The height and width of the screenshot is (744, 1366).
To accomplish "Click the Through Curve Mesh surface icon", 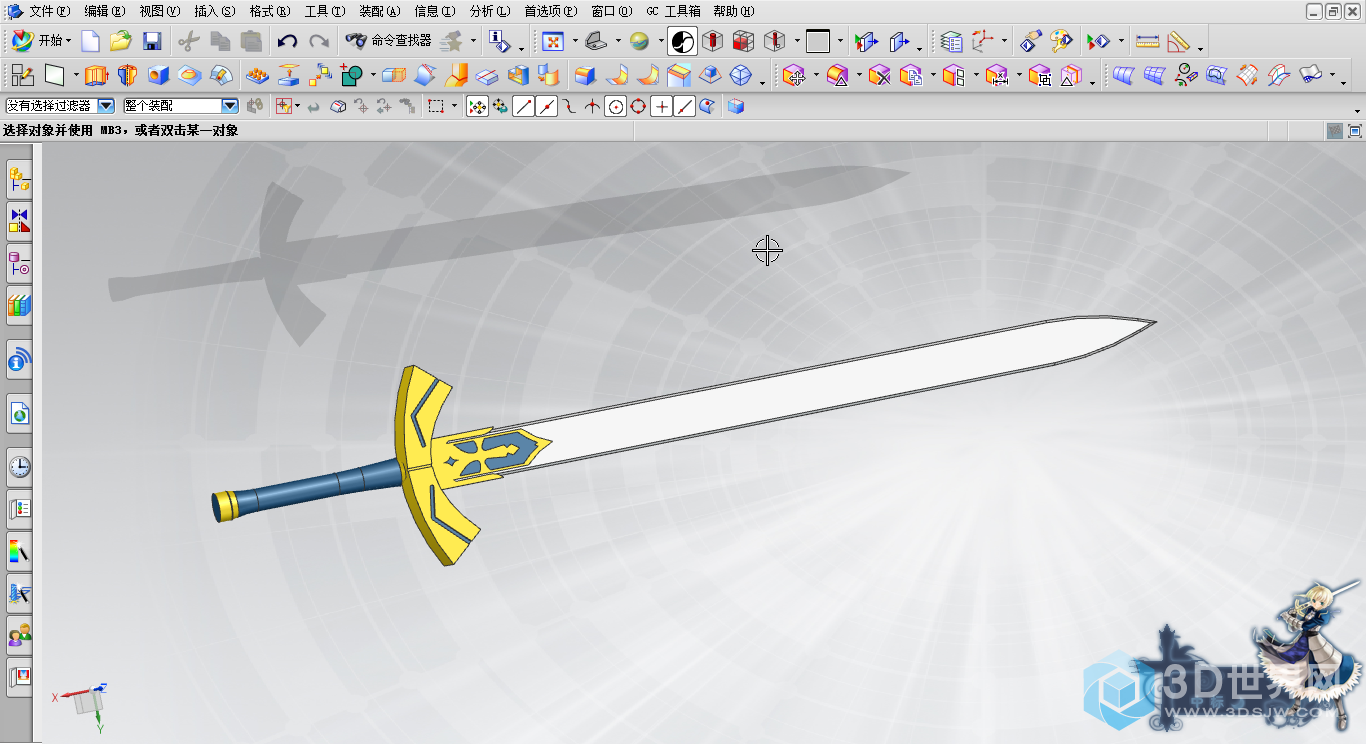I will point(1155,75).
